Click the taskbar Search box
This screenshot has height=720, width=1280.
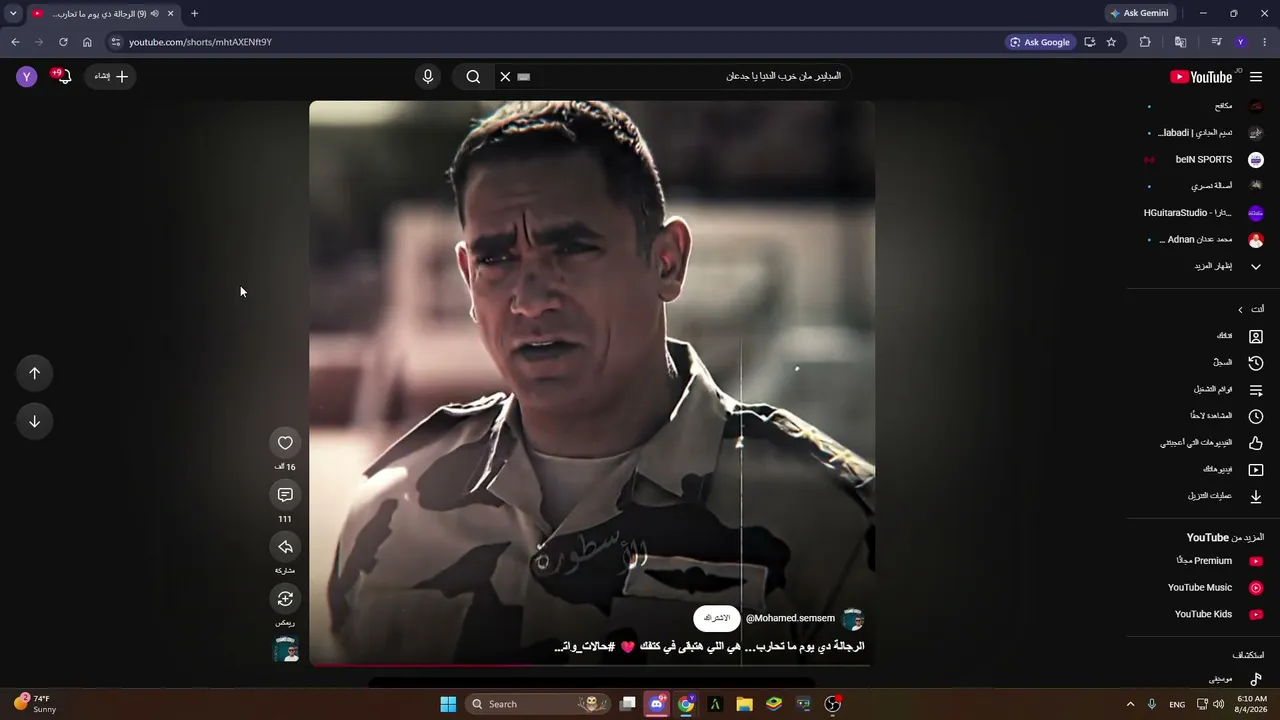[x=540, y=704]
